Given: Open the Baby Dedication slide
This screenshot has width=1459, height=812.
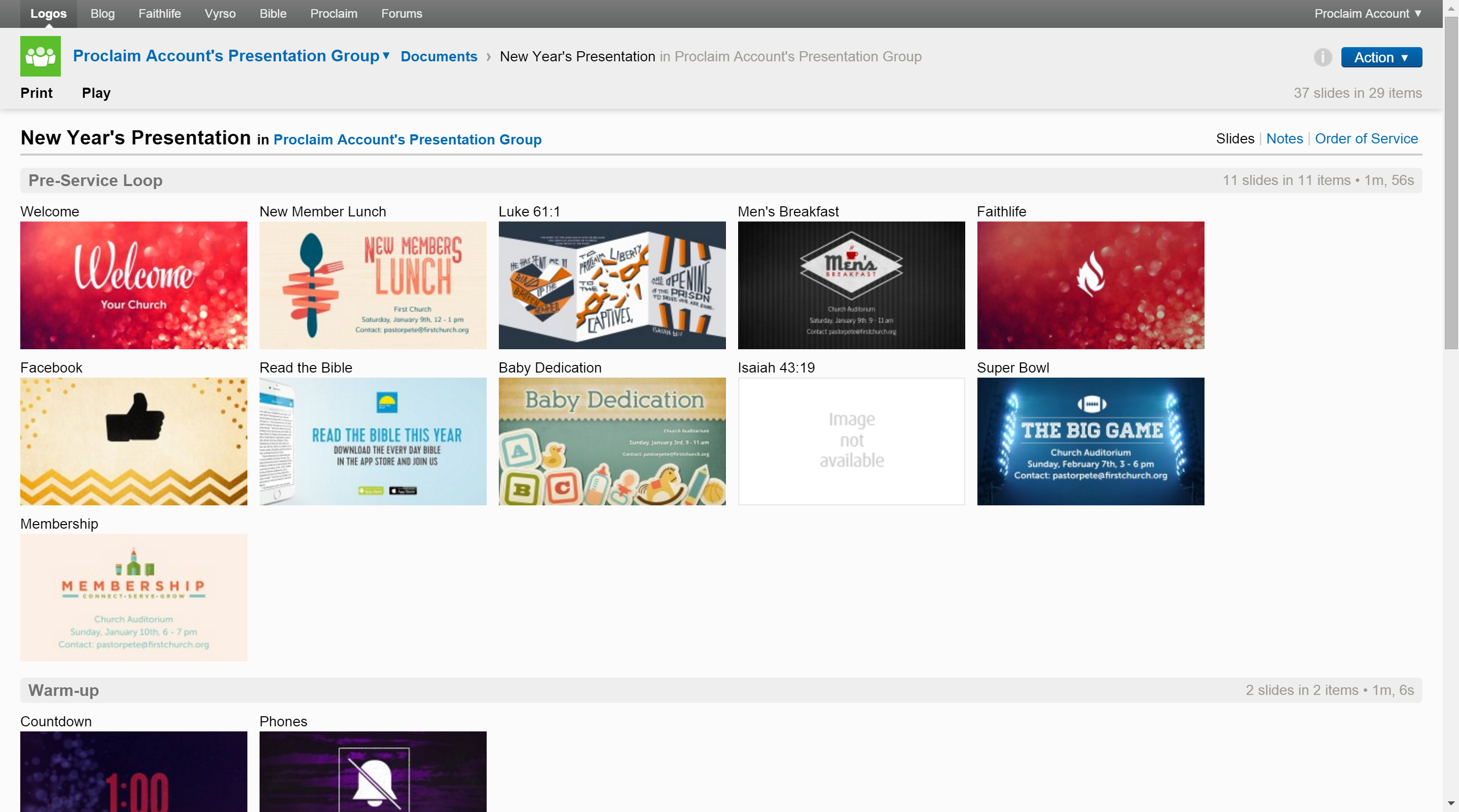Looking at the screenshot, I should (x=612, y=441).
